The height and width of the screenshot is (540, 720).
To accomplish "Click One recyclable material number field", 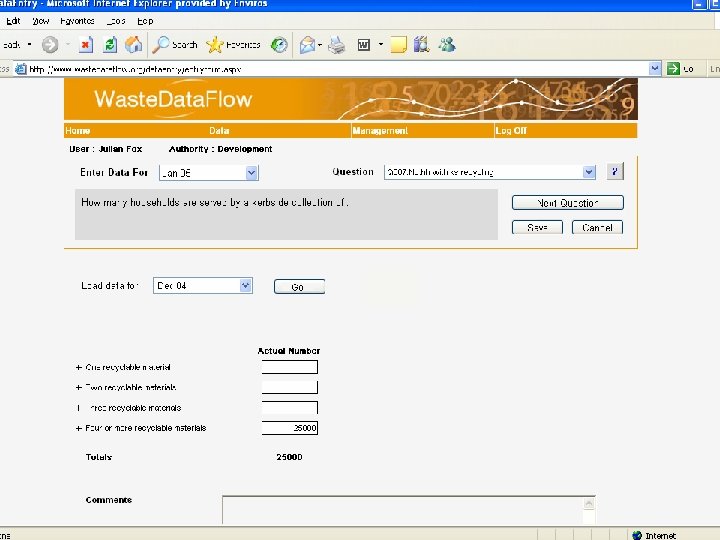I will click(x=289, y=367).
